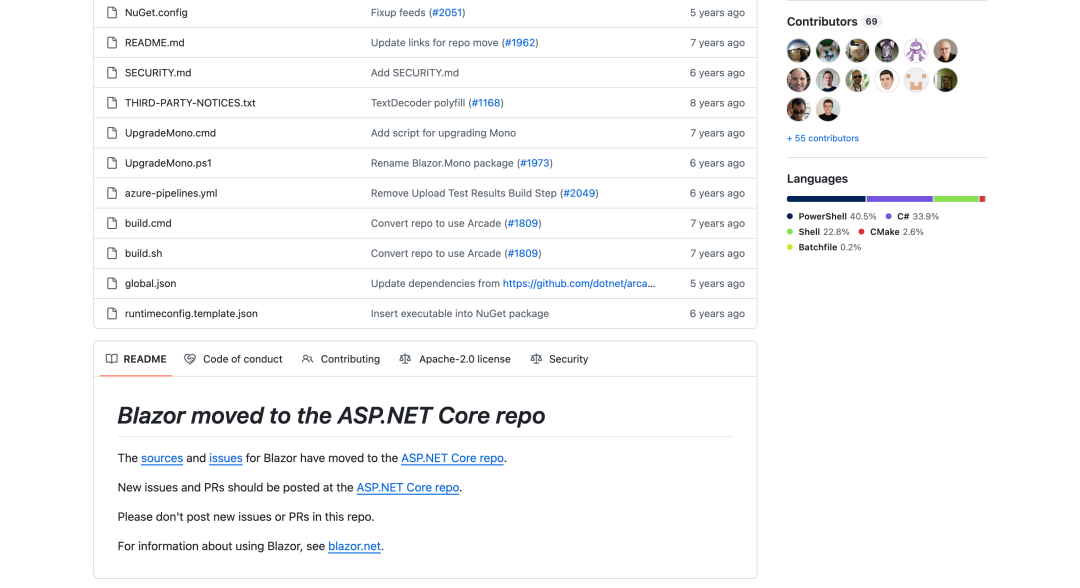Follow the github.com/dotnet/arca… URL link
The image size is (1080, 588).
579,283
